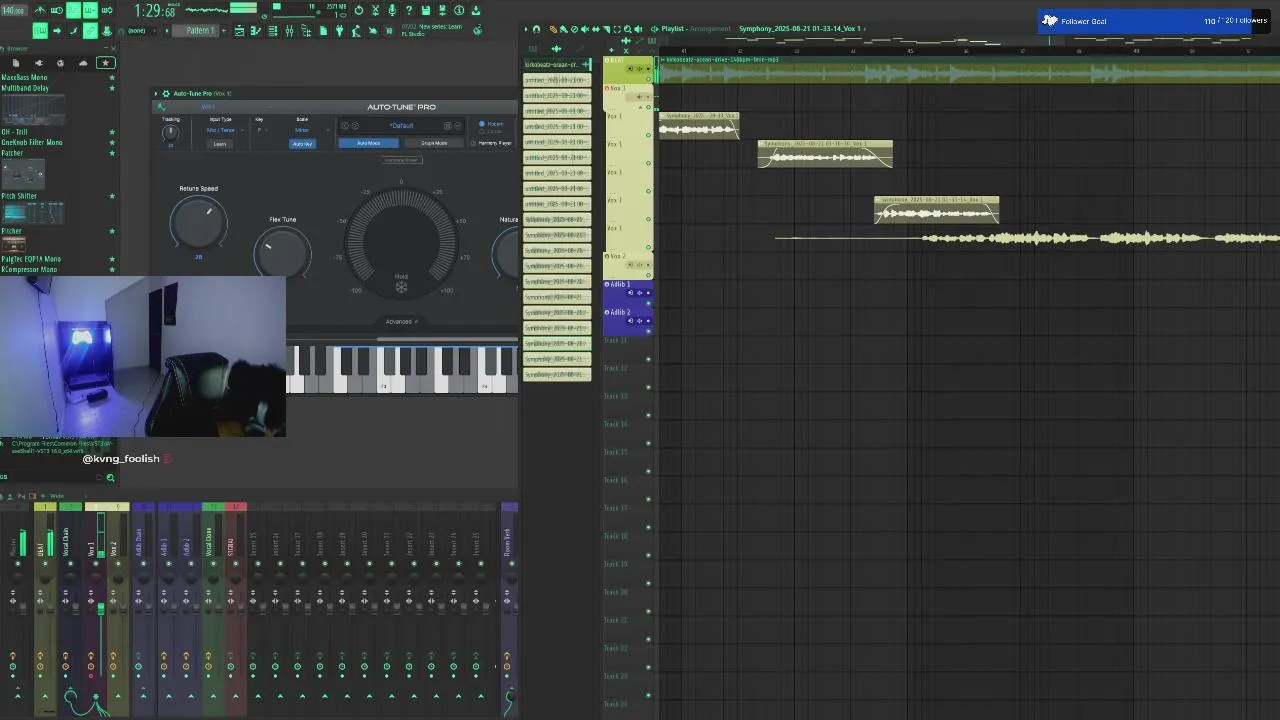This screenshot has height=720, width=1280.
Task: Select the kvkobeatz ocean-drive beat clip
Action: pyautogui.click(x=968, y=70)
